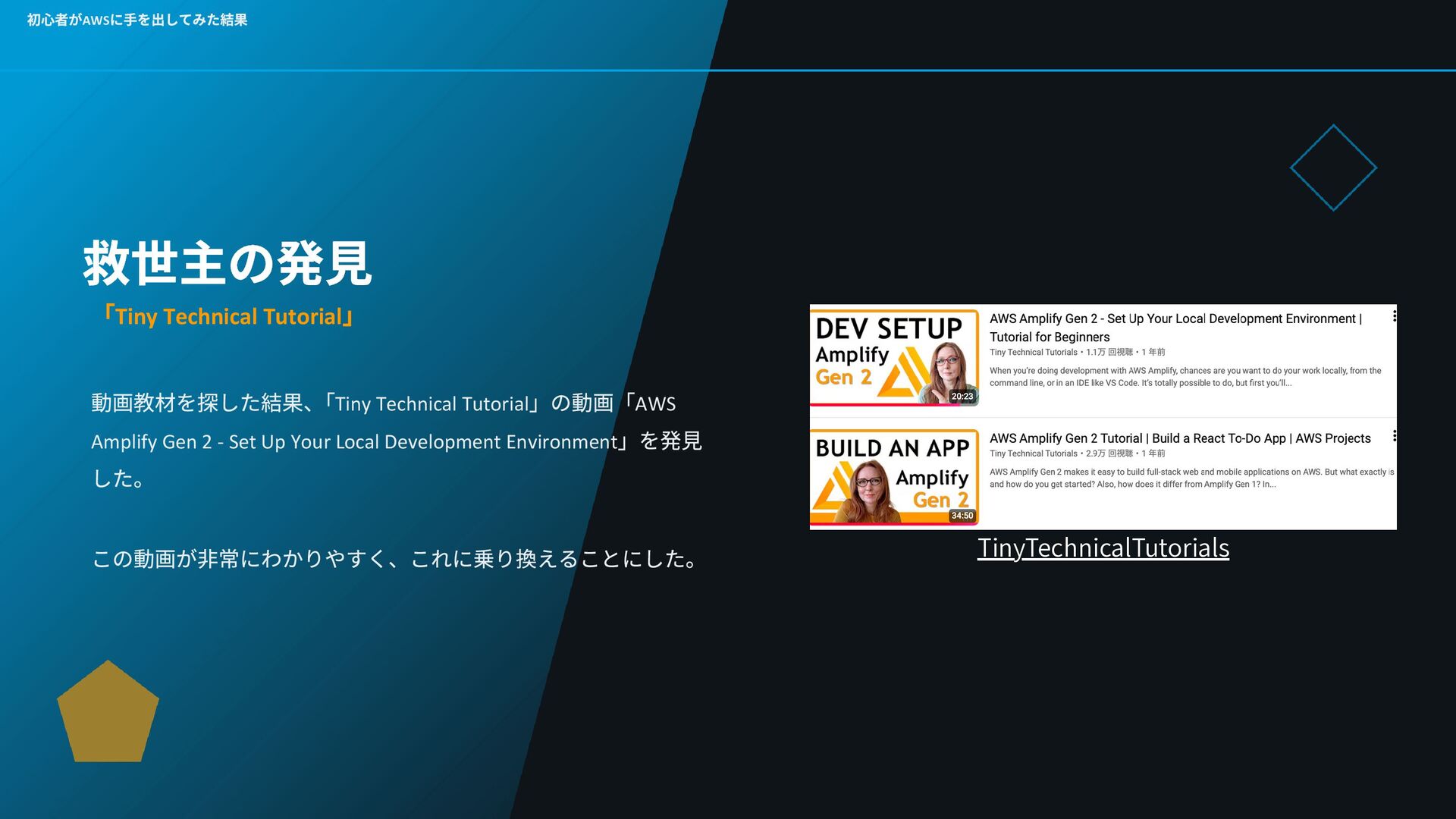Click the 20:23 duration badge
Viewport: 1456px width, 819px height.
962,397
